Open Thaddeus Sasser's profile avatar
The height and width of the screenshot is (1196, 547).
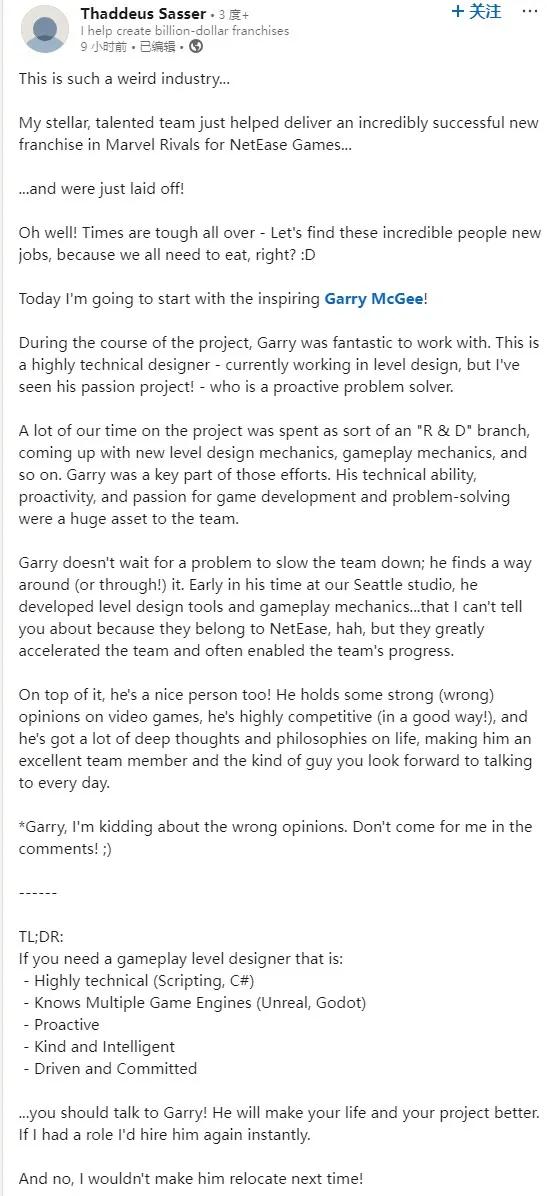tap(45, 29)
